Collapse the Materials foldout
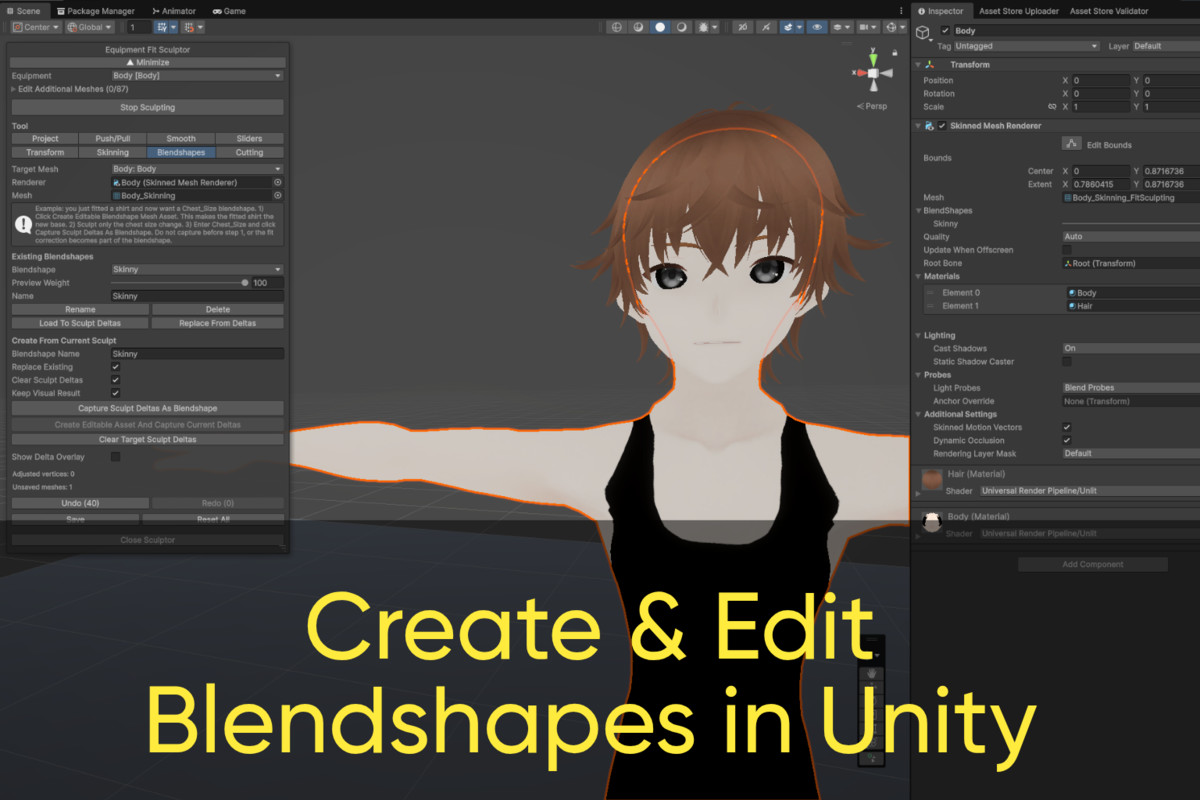 918,276
